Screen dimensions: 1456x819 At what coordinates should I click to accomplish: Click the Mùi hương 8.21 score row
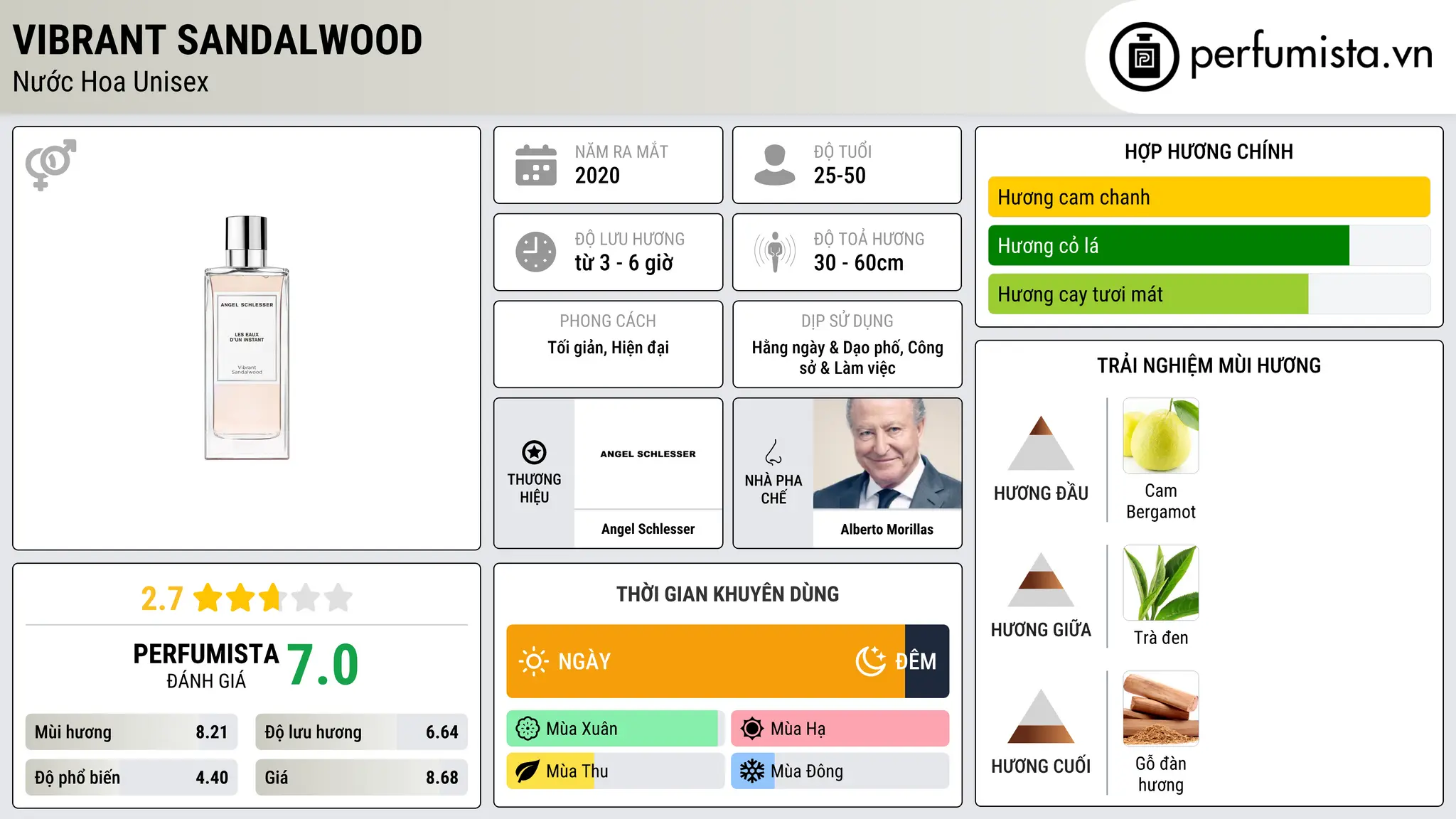click(x=132, y=732)
